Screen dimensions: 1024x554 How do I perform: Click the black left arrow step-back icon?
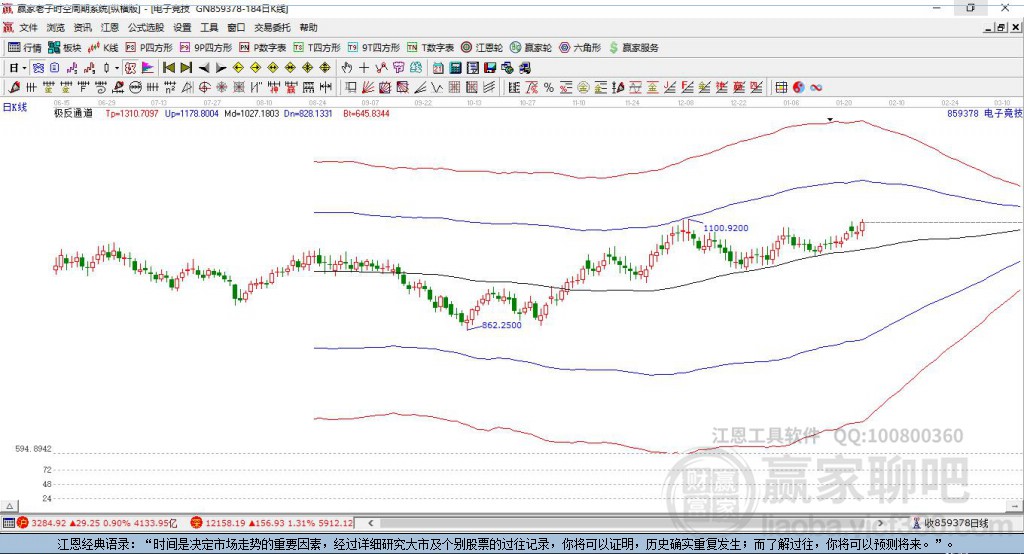click(x=204, y=68)
